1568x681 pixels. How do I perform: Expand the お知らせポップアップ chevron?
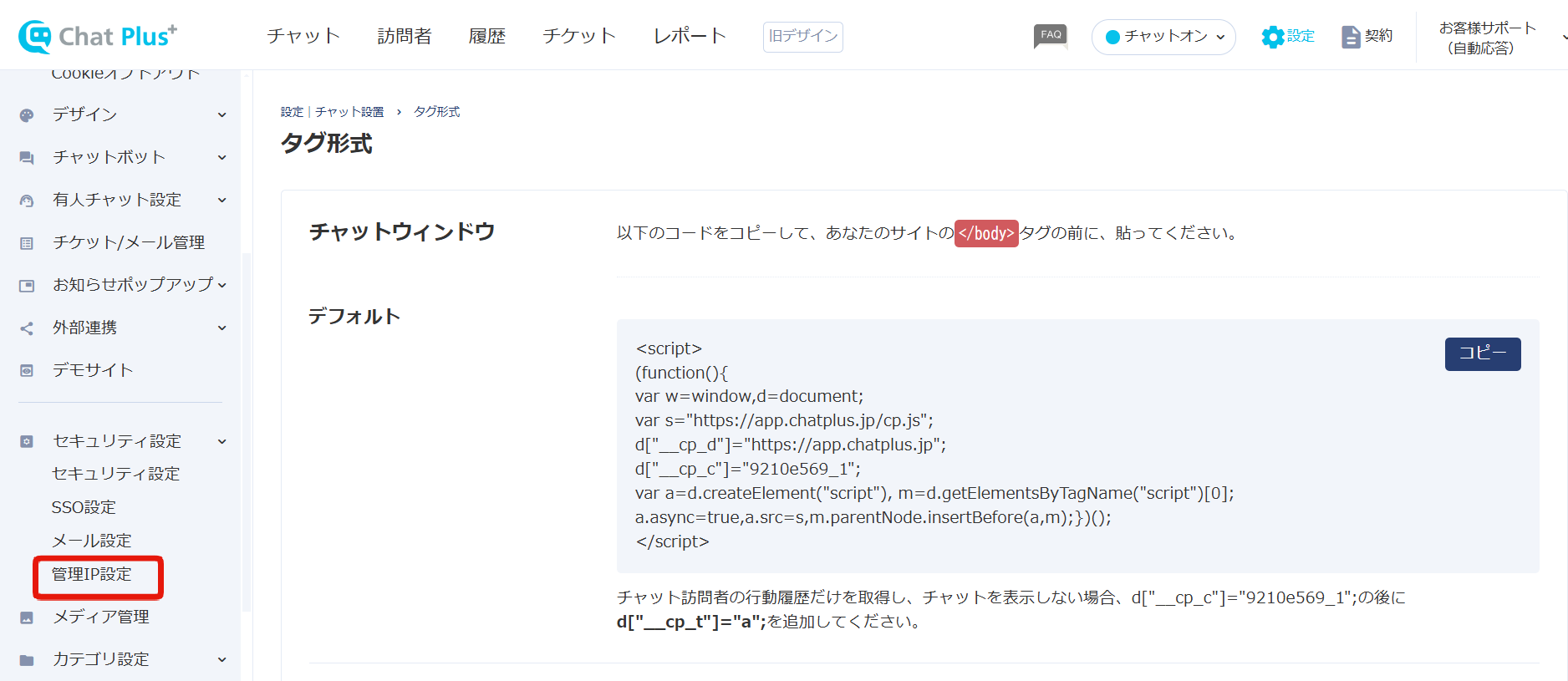click(x=222, y=285)
